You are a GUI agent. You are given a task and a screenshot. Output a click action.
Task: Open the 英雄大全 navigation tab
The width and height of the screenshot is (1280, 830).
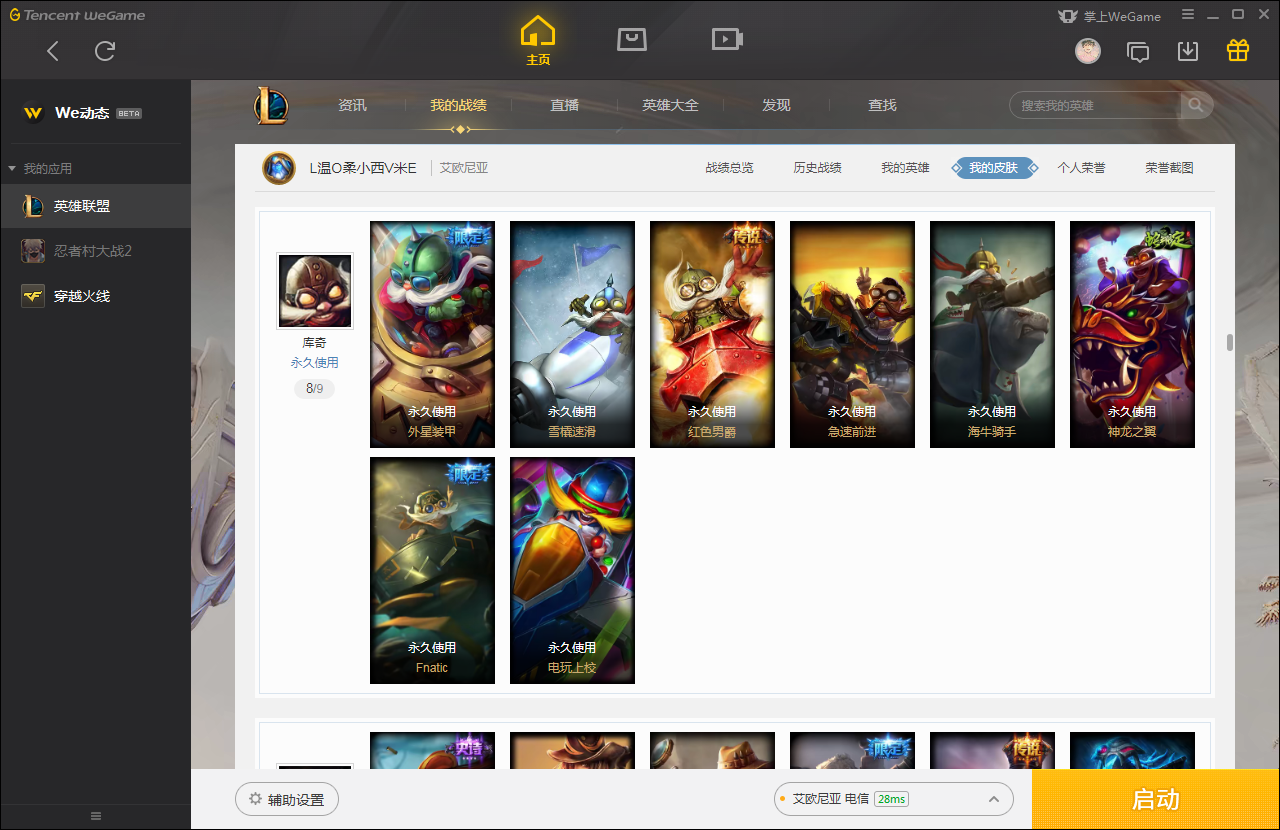670,105
